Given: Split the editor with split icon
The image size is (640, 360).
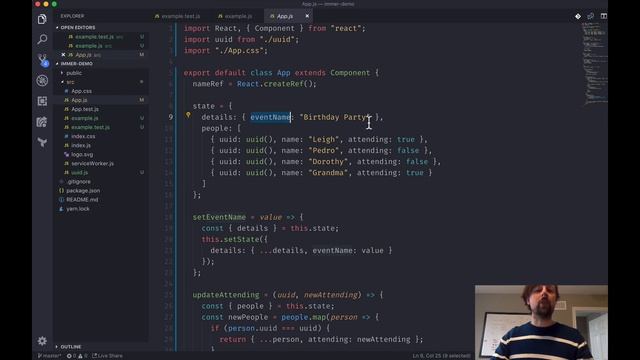Looking at the screenshot, I should [x=604, y=16].
